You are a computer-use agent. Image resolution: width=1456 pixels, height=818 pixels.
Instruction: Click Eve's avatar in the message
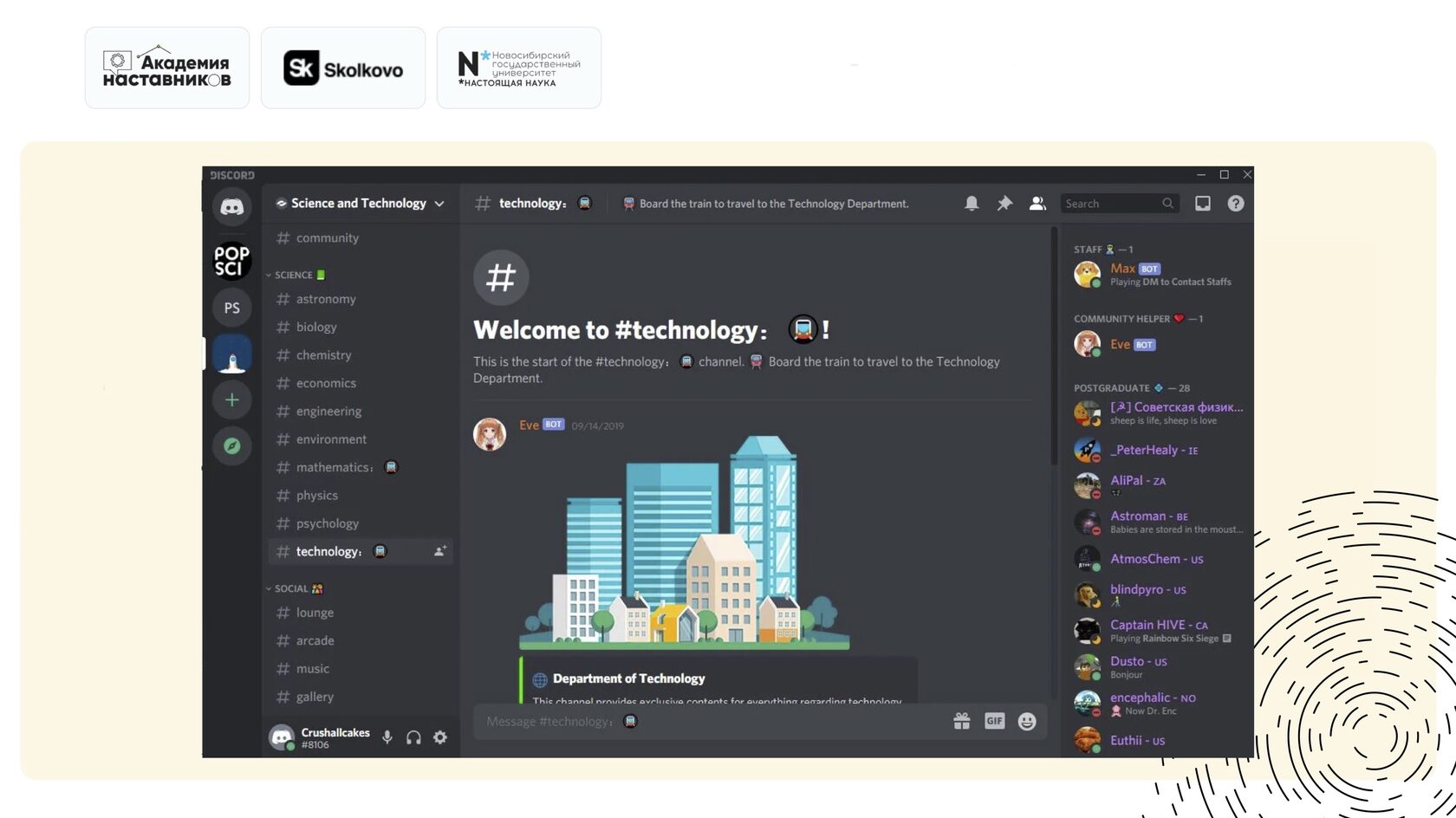(490, 434)
